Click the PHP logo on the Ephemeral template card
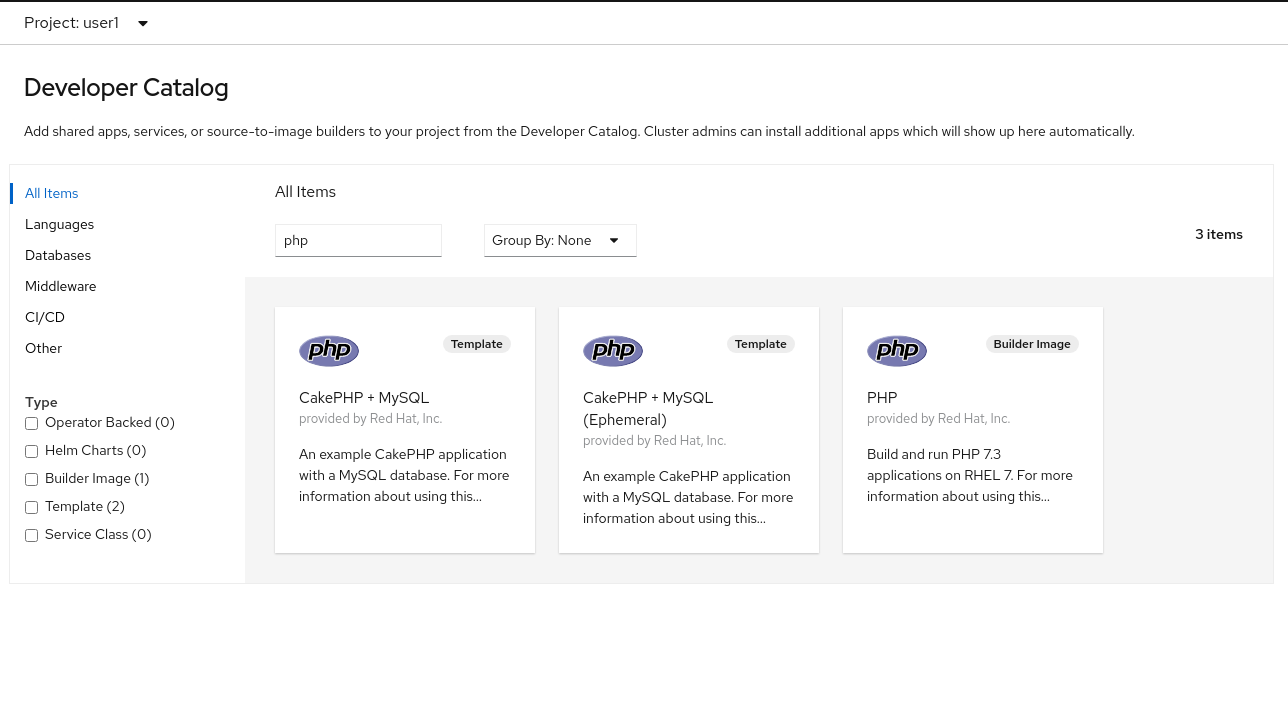 (x=613, y=350)
